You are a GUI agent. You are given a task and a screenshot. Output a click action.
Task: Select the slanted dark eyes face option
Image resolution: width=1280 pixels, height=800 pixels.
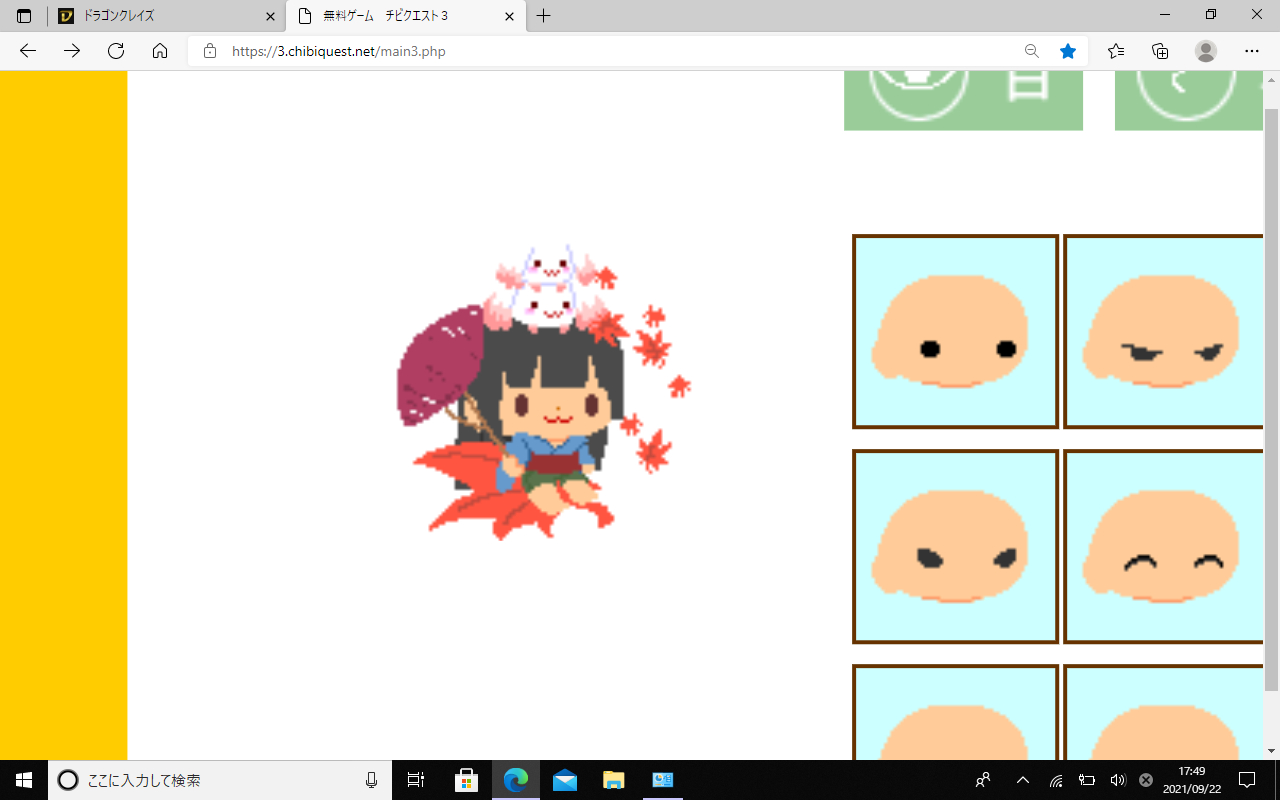coord(955,546)
